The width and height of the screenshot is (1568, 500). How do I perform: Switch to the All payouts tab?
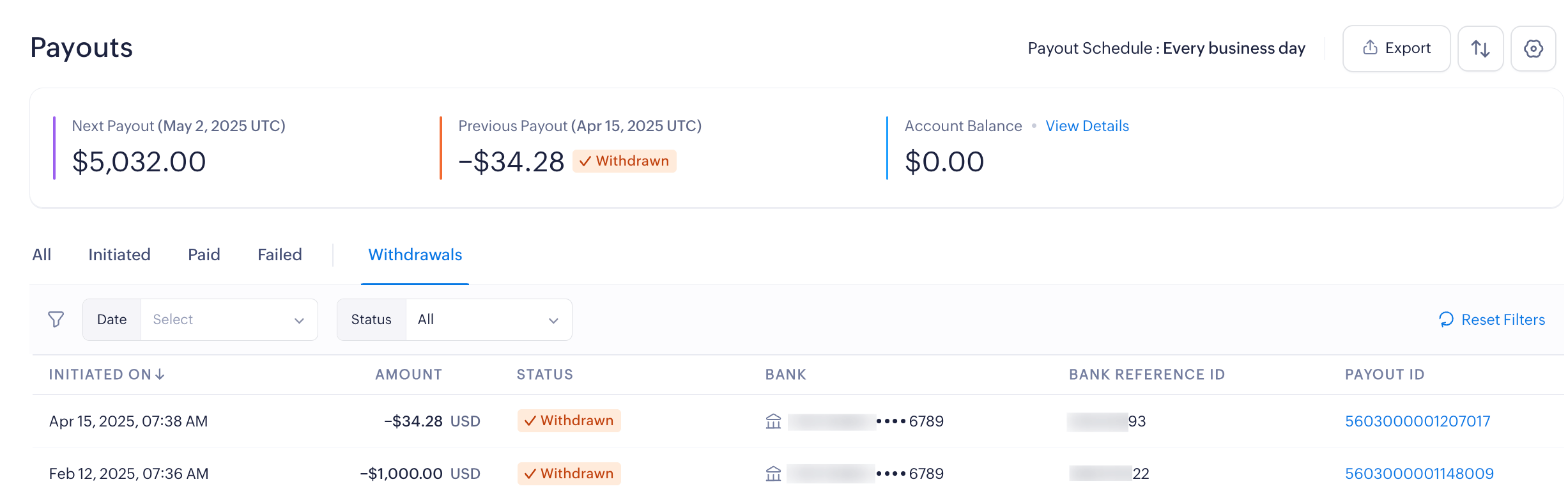(42, 254)
